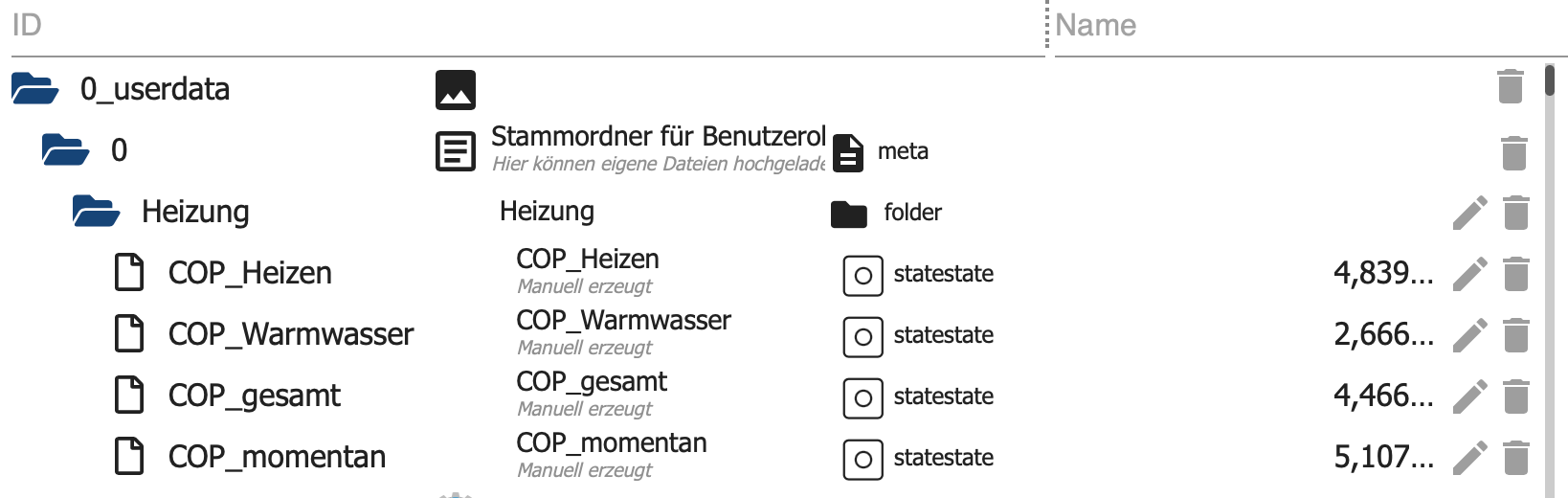Select the COP_Heizen tree entry

click(x=250, y=274)
